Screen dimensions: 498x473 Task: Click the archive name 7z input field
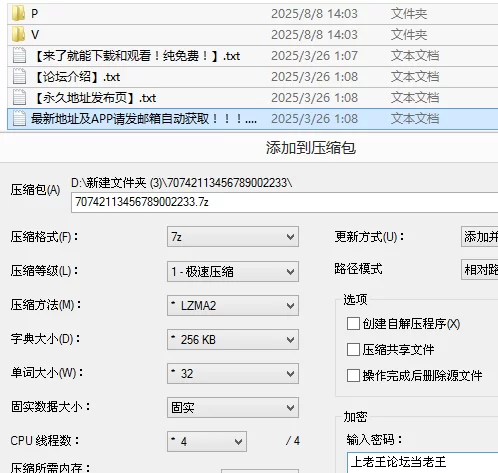coord(284,202)
